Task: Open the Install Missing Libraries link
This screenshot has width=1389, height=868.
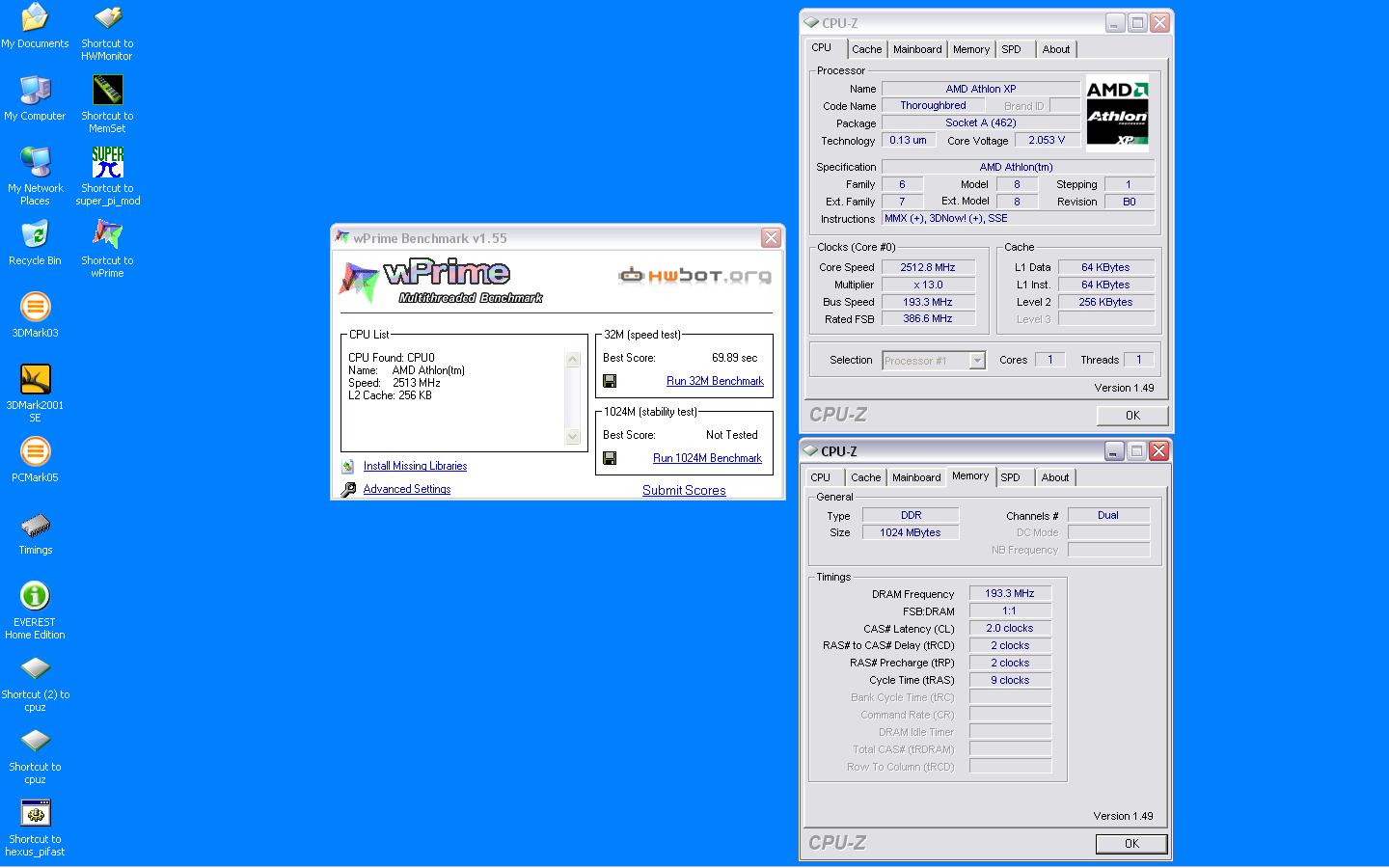Action: pos(415,466)
